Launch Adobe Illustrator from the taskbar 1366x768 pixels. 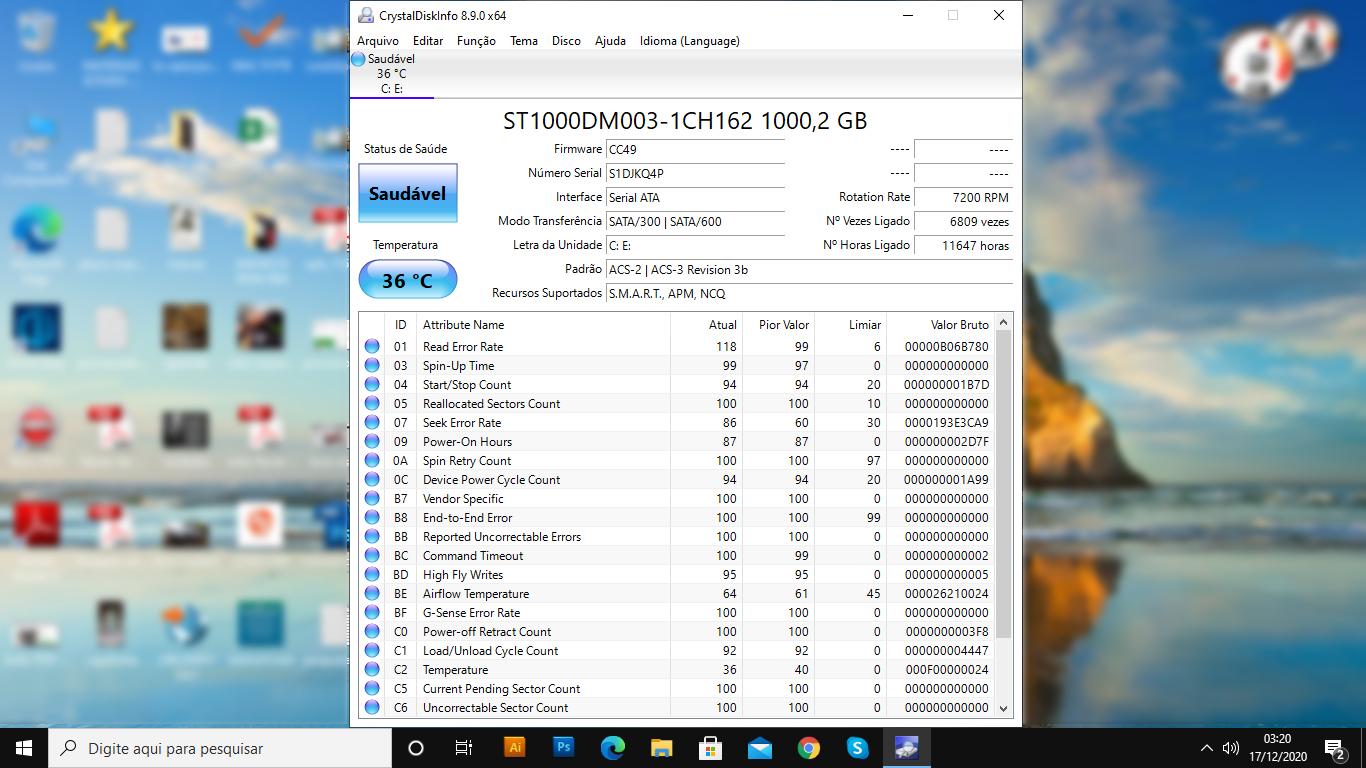[x=514, y=748]
